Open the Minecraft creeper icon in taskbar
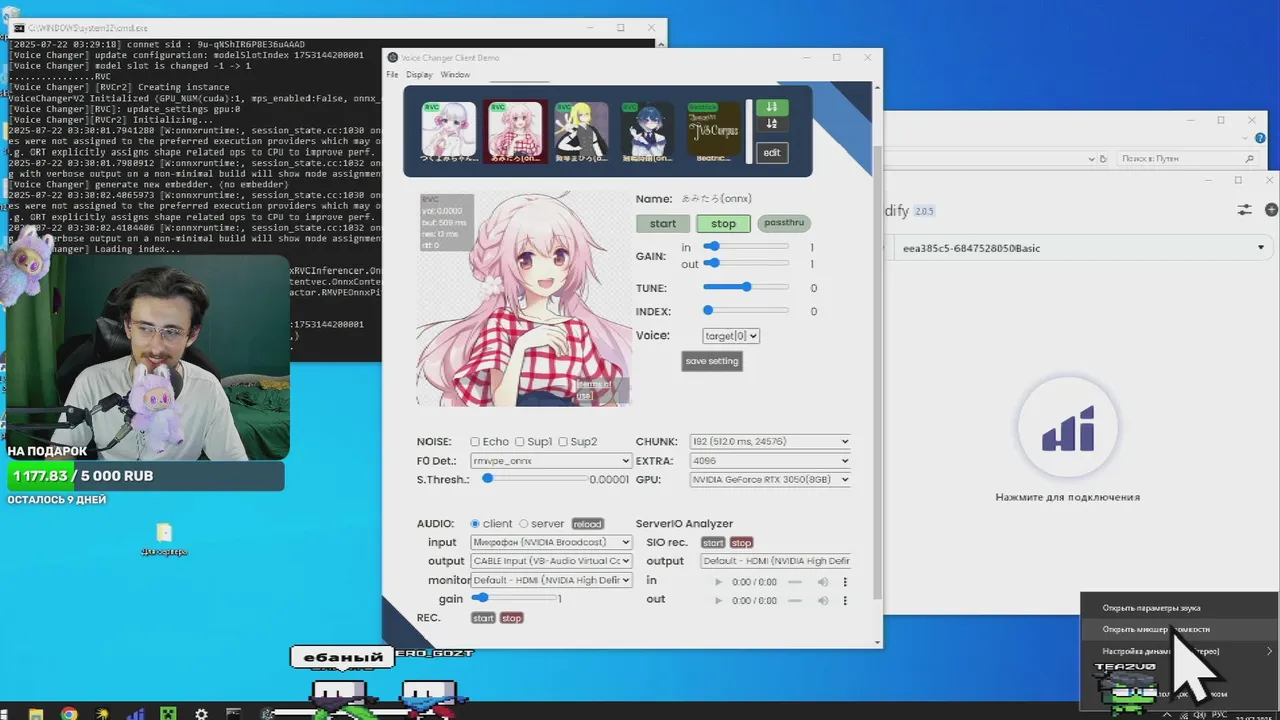This screenshot has width=1280, height=720. click(168, 714)
